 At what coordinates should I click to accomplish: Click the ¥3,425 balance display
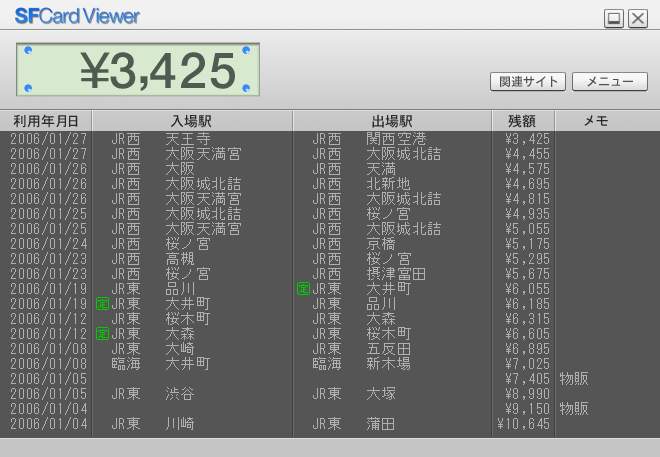click(x=138, y=69)
